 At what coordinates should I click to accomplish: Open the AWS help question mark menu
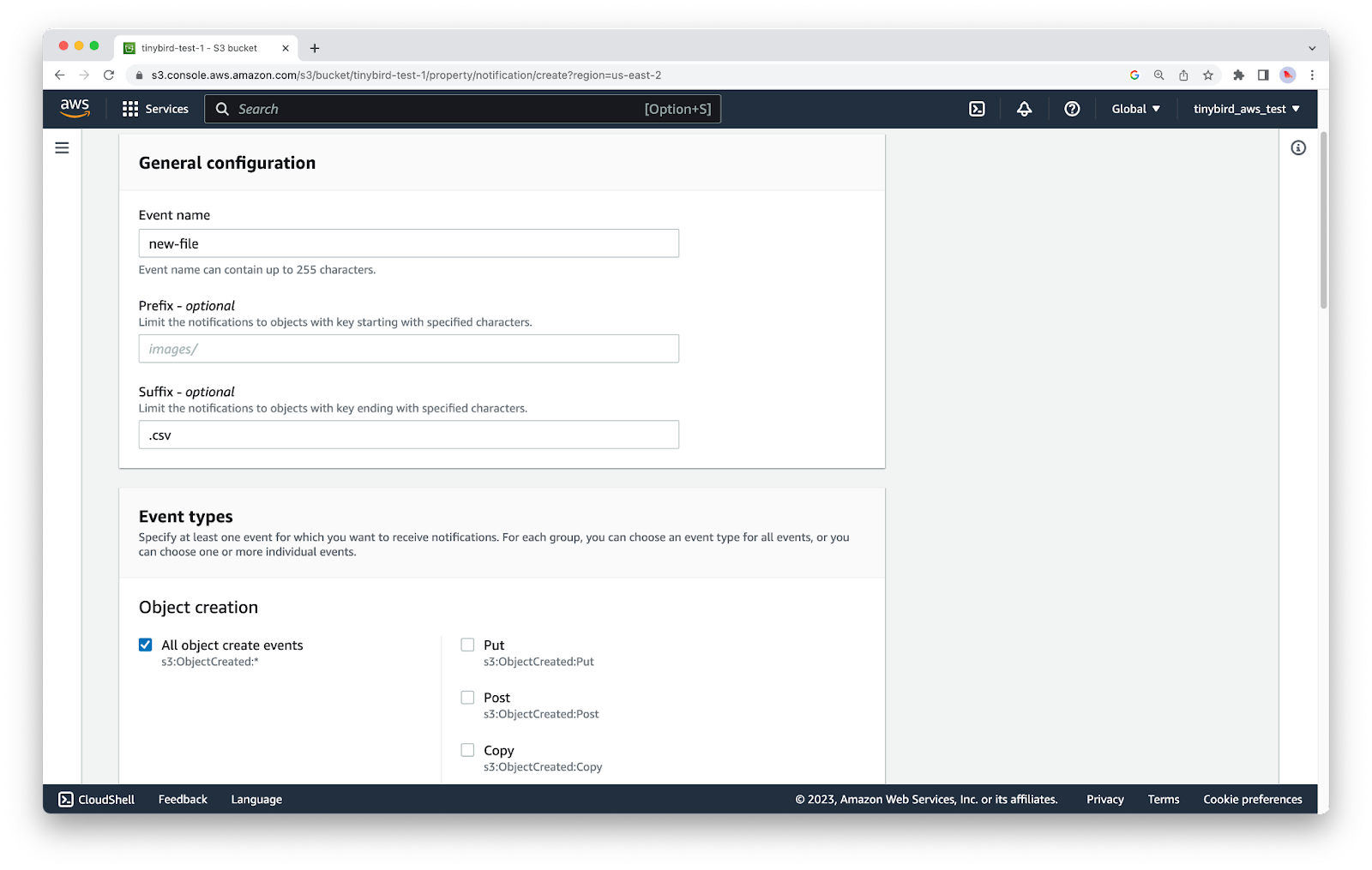(x=1072, y=109)
